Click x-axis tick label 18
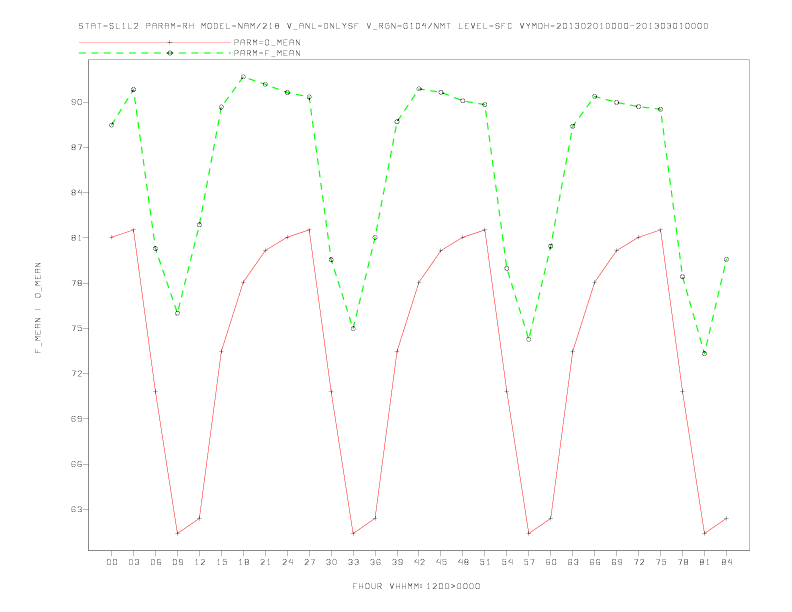 click(243, 562)
